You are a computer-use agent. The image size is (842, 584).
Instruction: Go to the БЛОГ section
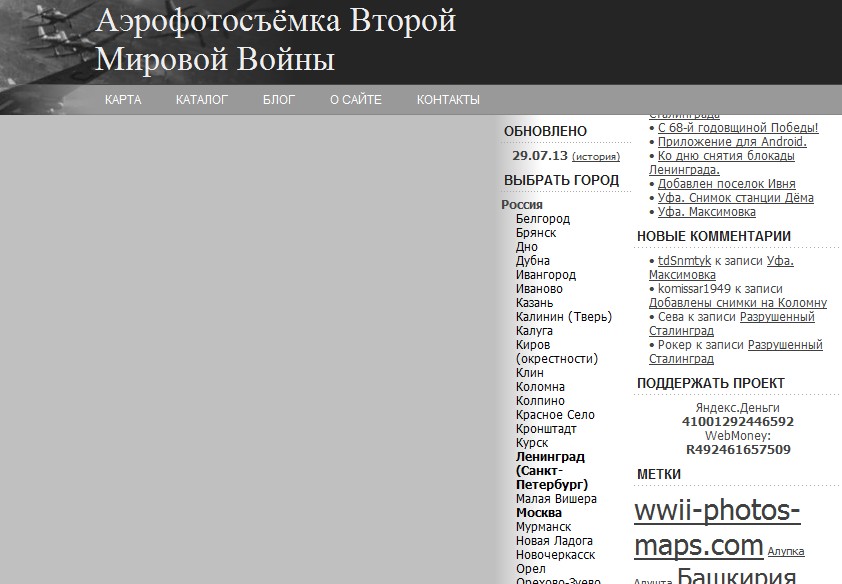coord(279,100)
